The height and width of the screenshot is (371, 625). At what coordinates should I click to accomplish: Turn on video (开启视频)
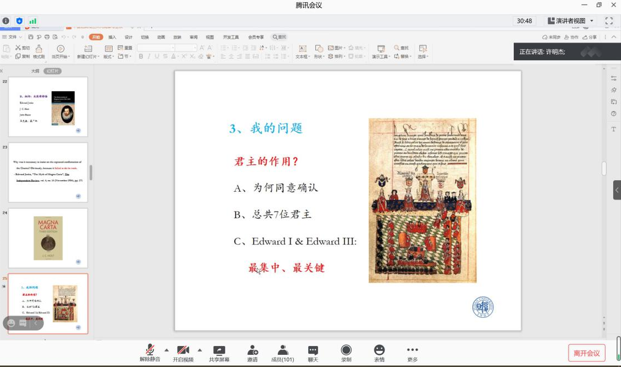point(183,353)
